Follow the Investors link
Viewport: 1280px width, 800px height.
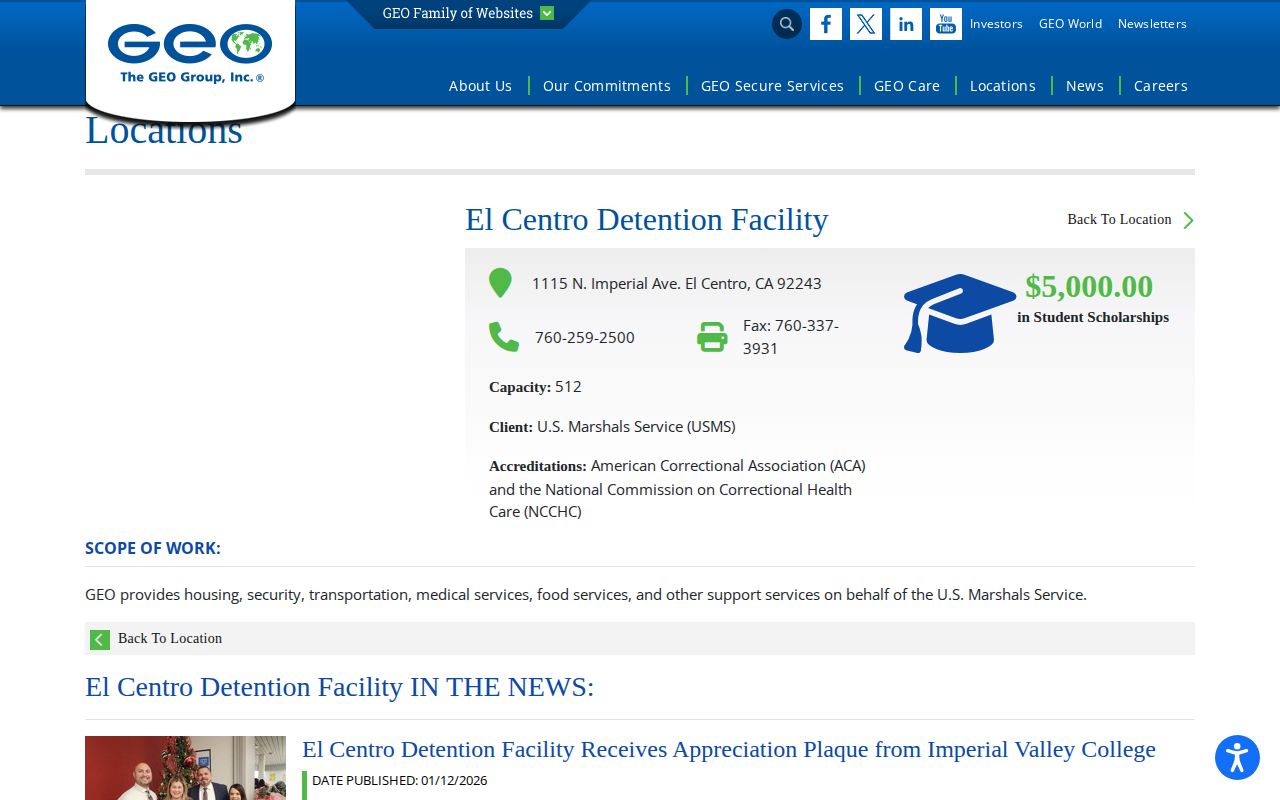tap(996, 24)
